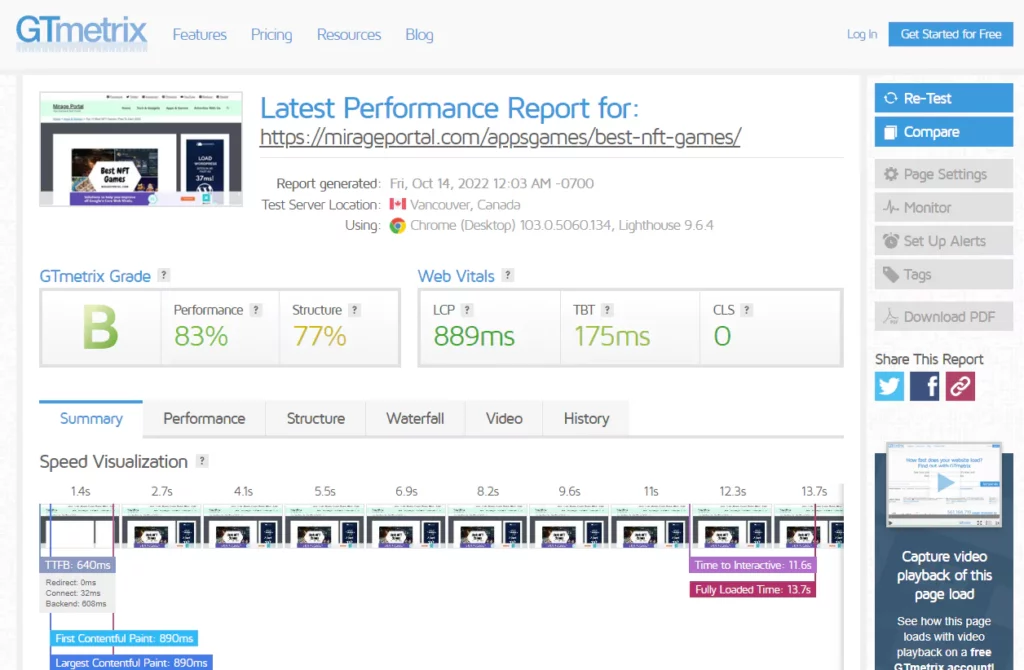Click First Contentful Paint 890ms marker
Image resolution: width=1024 pixels, height=670 pixels.
124,638
